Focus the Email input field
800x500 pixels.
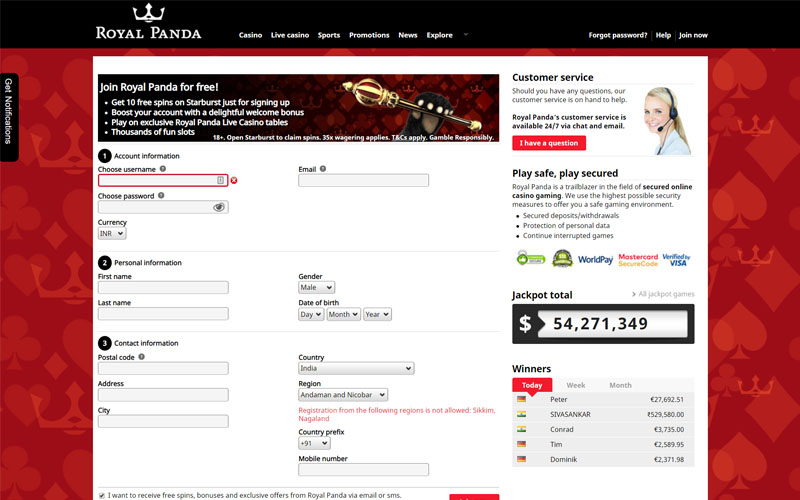[363, 180]
